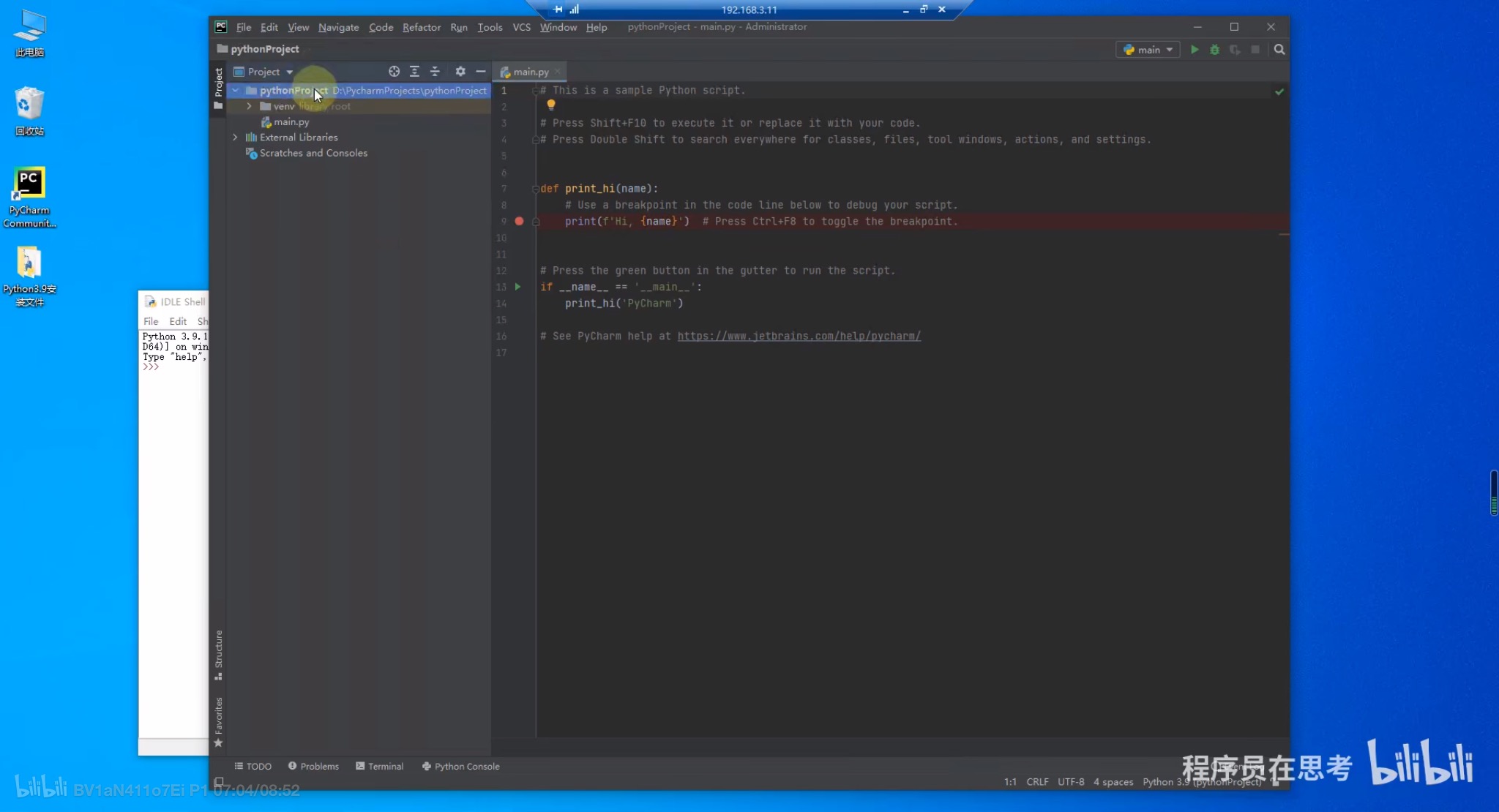Open the Refactor menu

[422, 27]
